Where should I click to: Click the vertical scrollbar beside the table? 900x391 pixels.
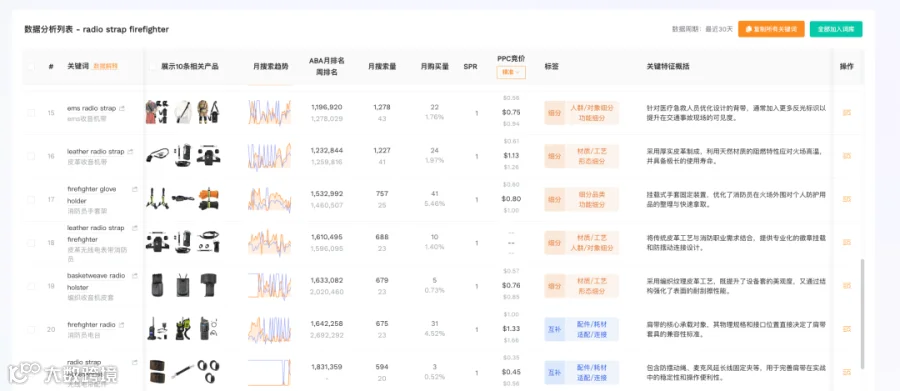(861, 313)
